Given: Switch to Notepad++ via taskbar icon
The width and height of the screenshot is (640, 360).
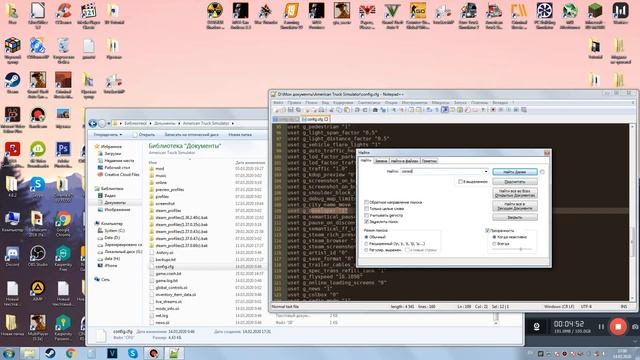Looking at the screenshot, I should [174, 353].
